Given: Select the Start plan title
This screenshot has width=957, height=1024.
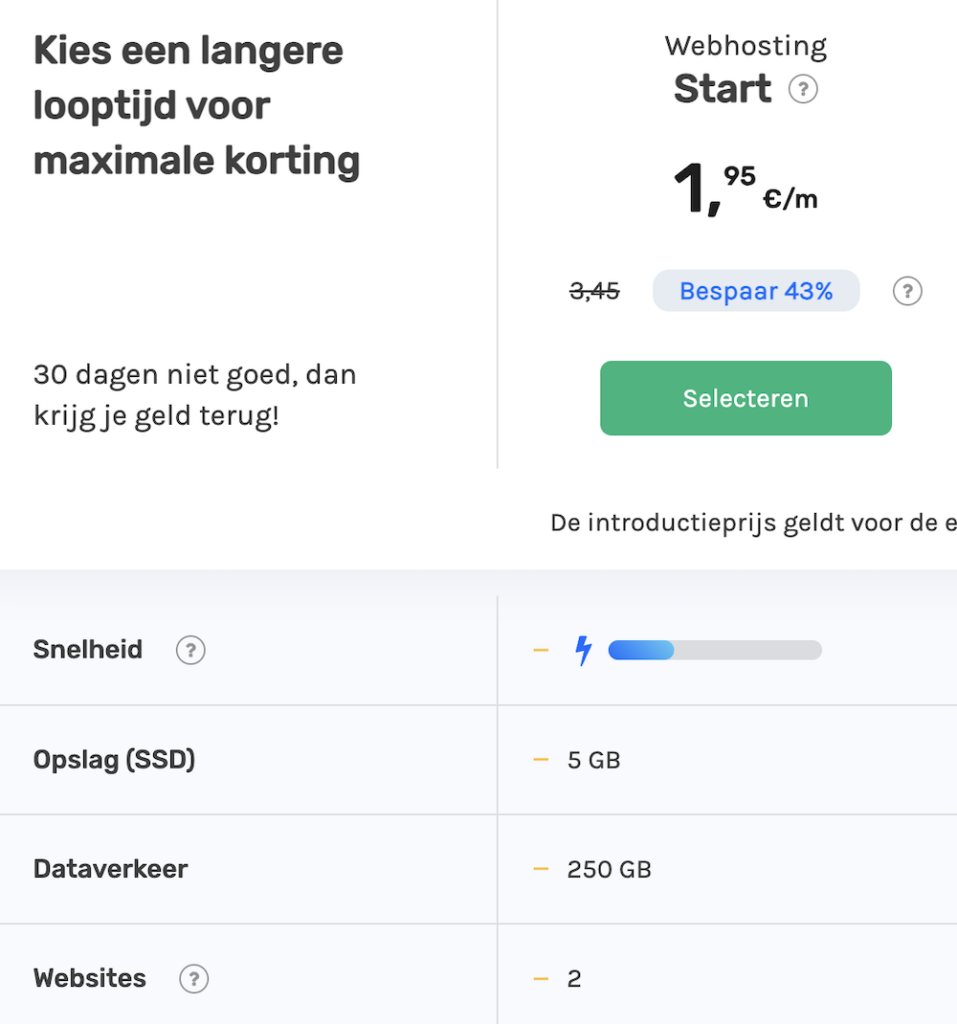Looking at the screenshot, I should pos(722,89).
